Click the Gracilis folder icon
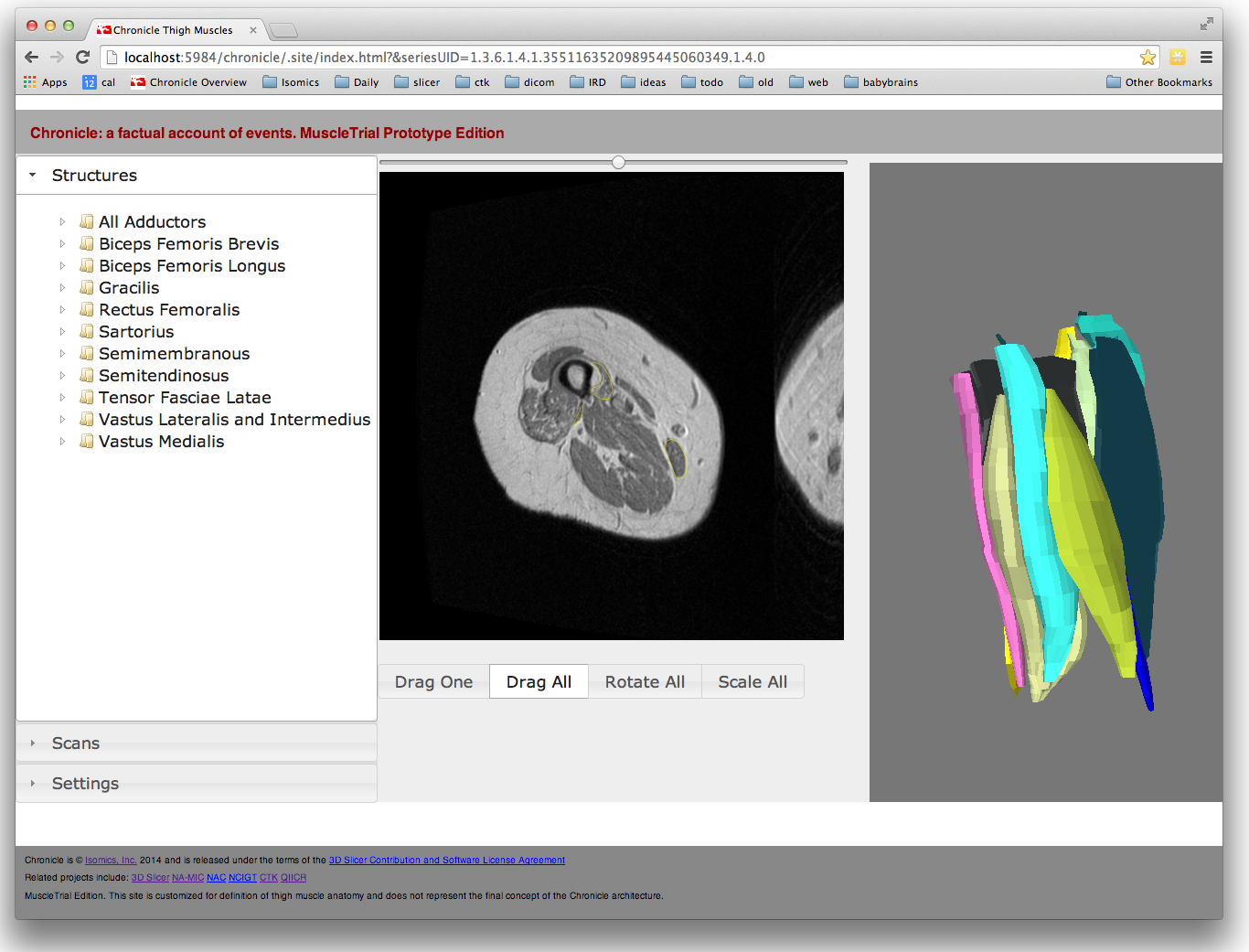 (87, 288)
